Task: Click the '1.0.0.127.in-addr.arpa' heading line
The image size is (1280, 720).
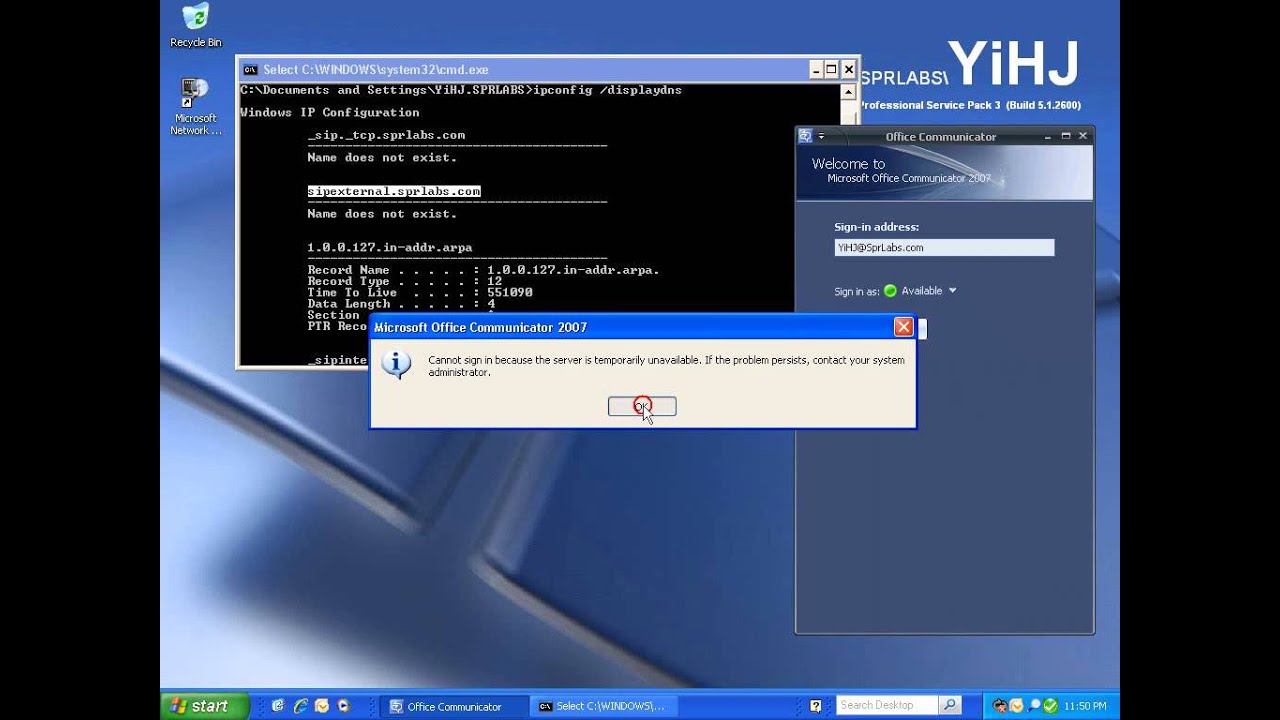Action: pyautogui.click(x=390, y=247)
